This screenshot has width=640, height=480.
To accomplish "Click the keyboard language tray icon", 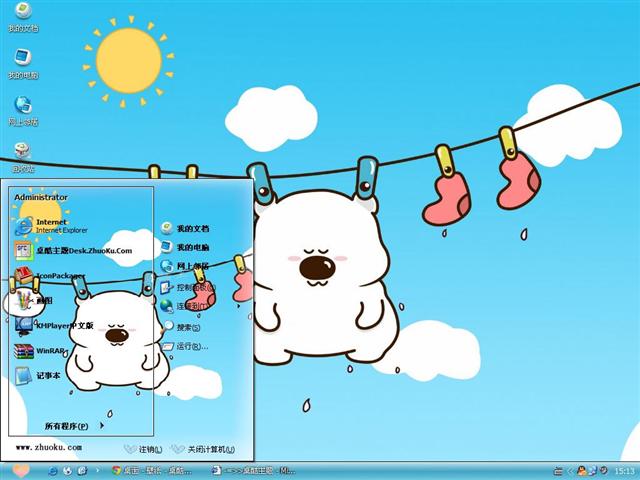I will coord(559,471).
